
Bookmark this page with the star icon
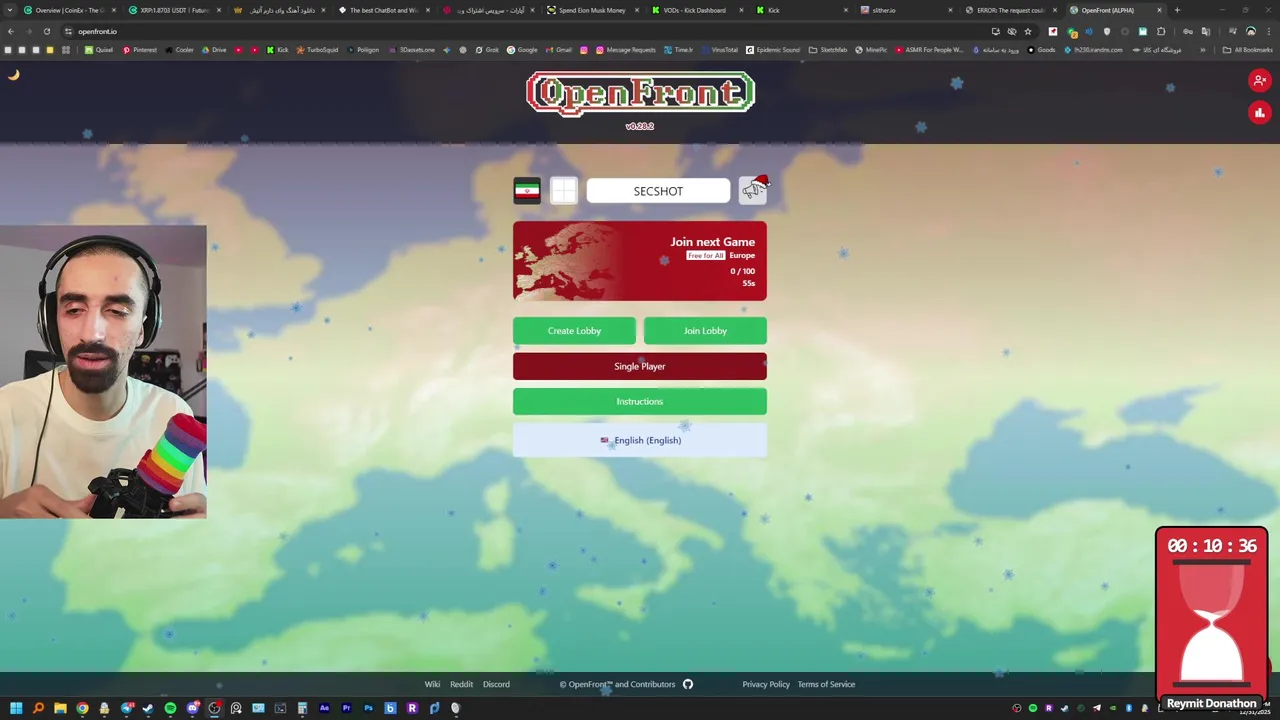1027,31
